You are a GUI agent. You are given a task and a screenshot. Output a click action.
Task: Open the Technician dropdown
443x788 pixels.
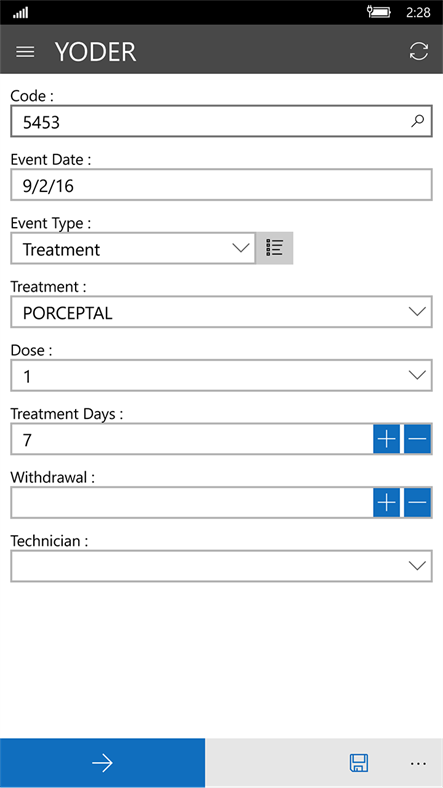[x=222, y=566]
